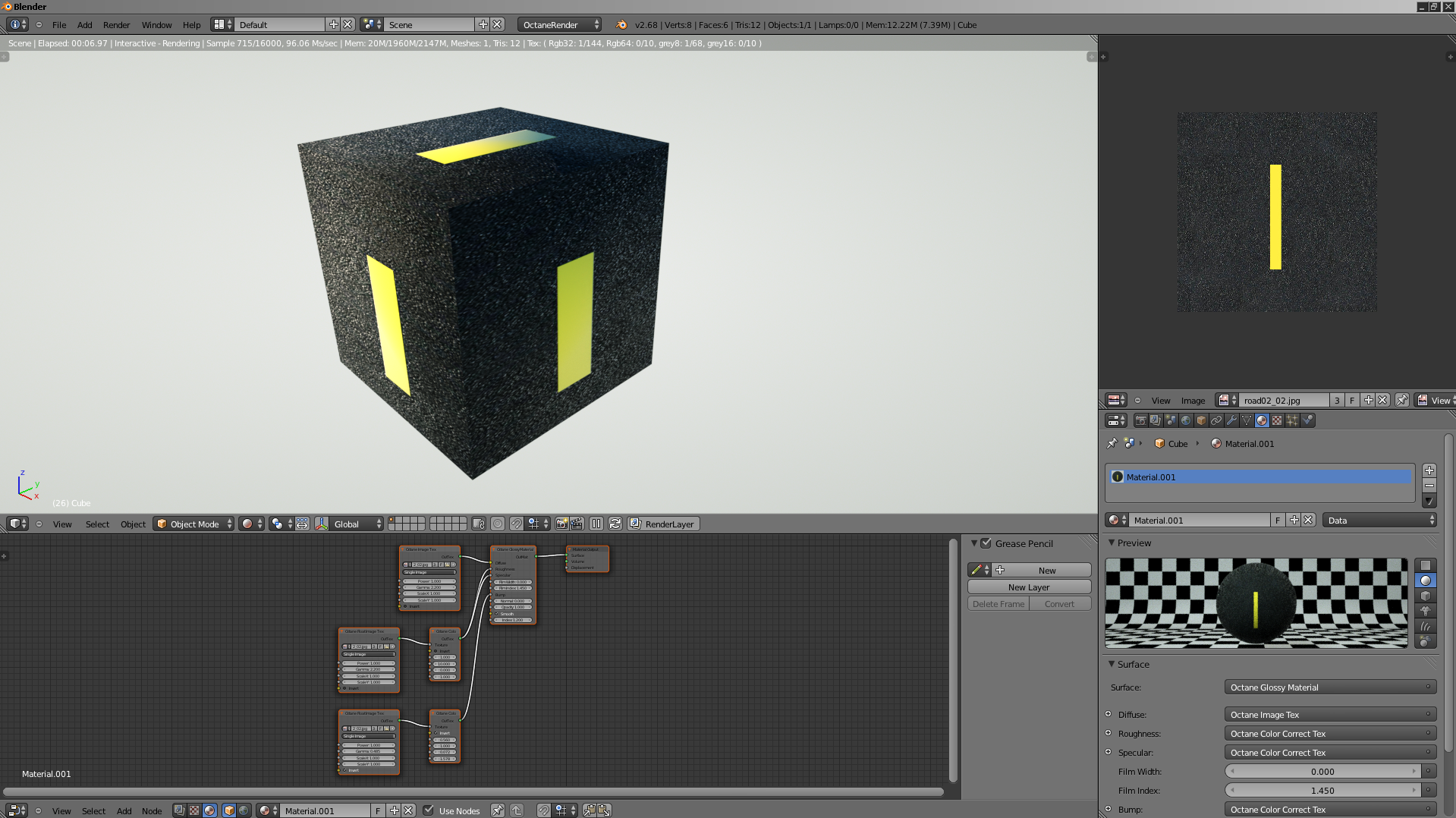Paste nodes from clipboard

[604, 810]
